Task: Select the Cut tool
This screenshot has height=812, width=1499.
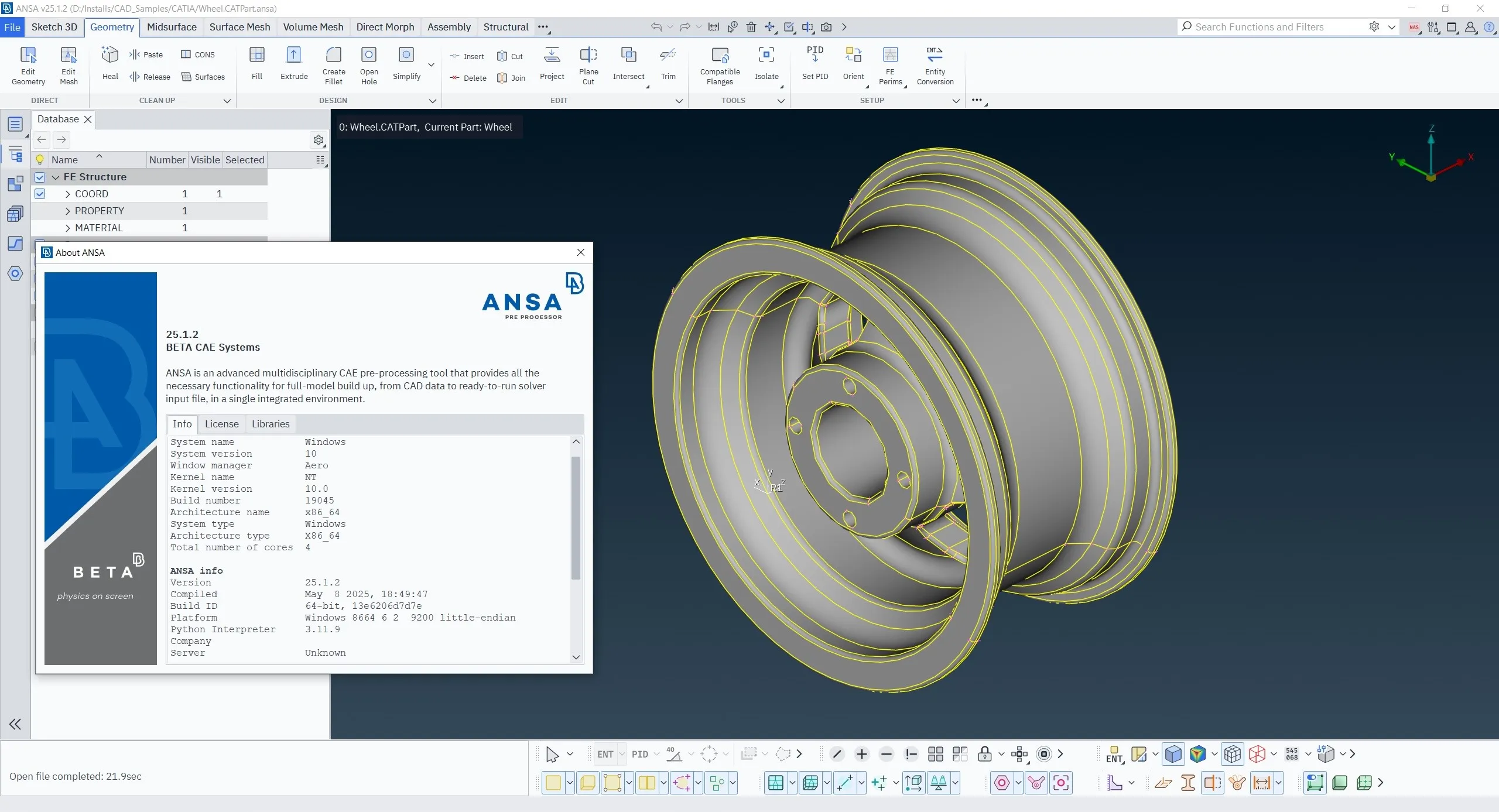Action: coord(509,56)
